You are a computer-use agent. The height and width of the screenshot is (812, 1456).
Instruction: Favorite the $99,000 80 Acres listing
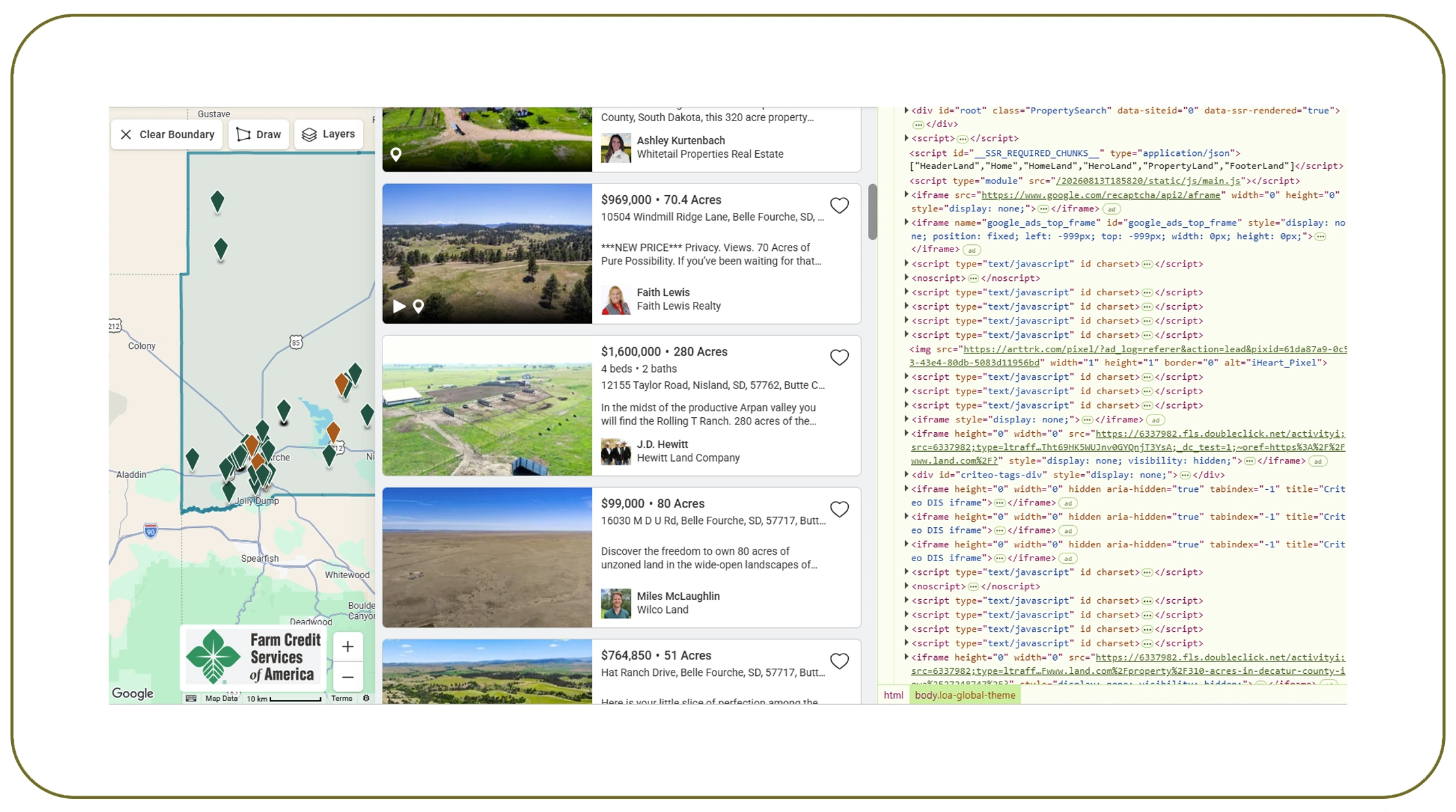(x=839, y=509)
